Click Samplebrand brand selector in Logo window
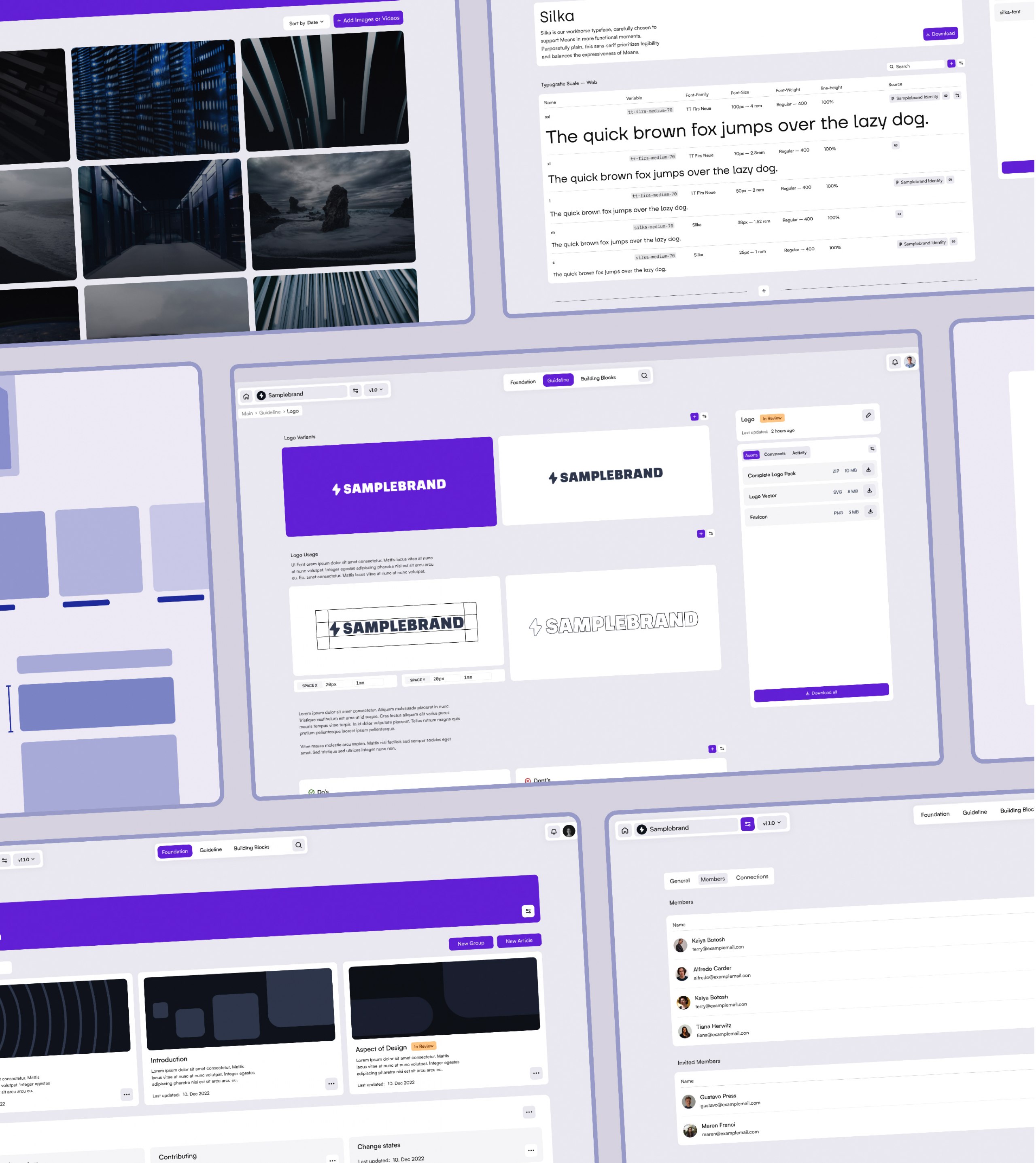Viewport: 1036px width, 1163px height. click(x=301, y=394)
